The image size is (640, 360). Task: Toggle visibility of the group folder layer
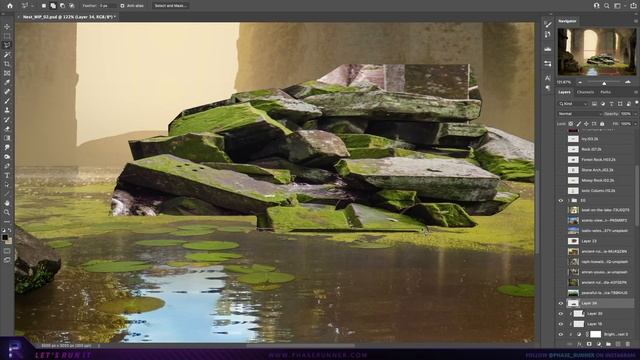(x=561, y=200)
